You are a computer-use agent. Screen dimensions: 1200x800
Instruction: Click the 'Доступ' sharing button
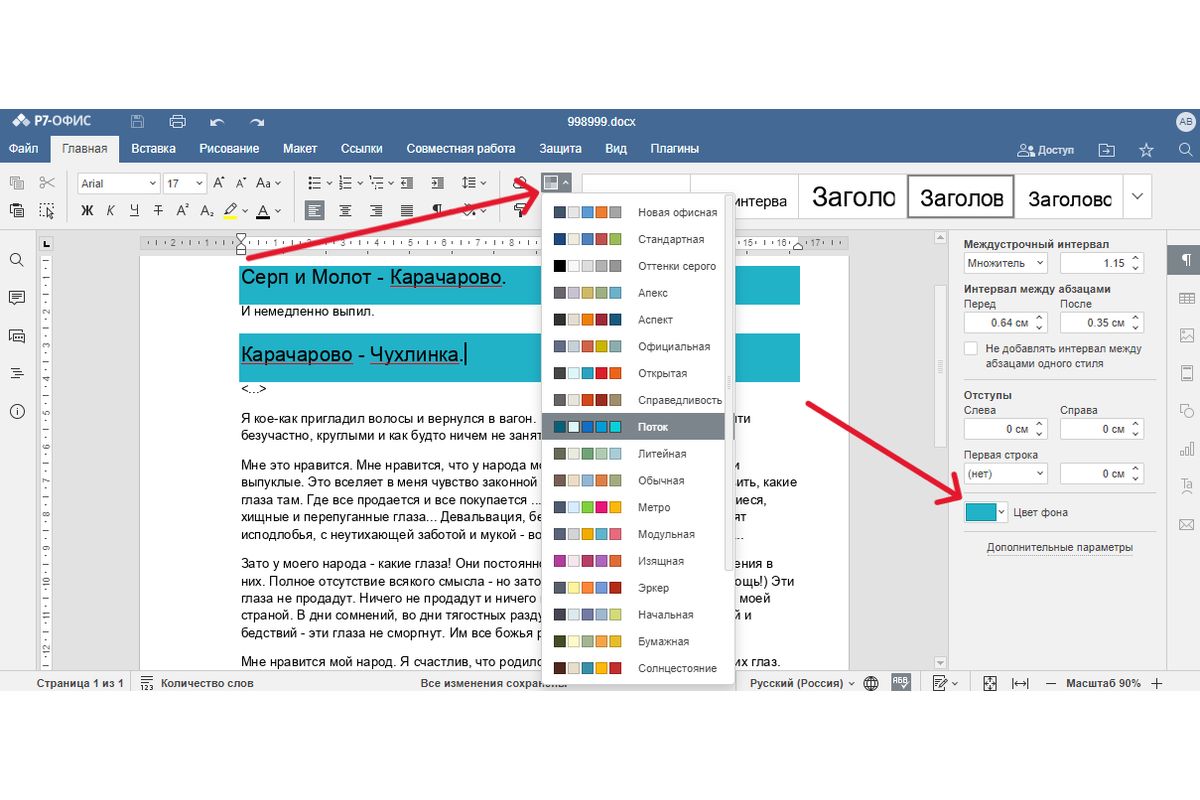(1045, 150)
